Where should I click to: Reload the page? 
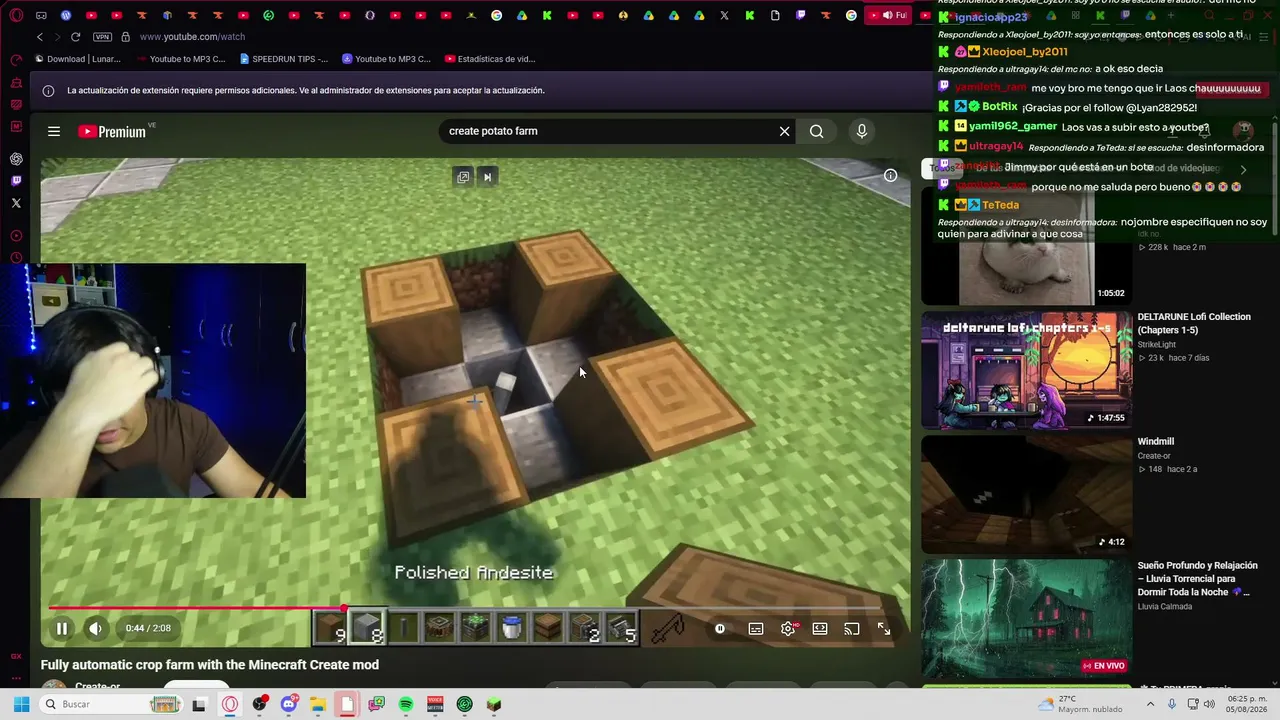coord(75,37)
